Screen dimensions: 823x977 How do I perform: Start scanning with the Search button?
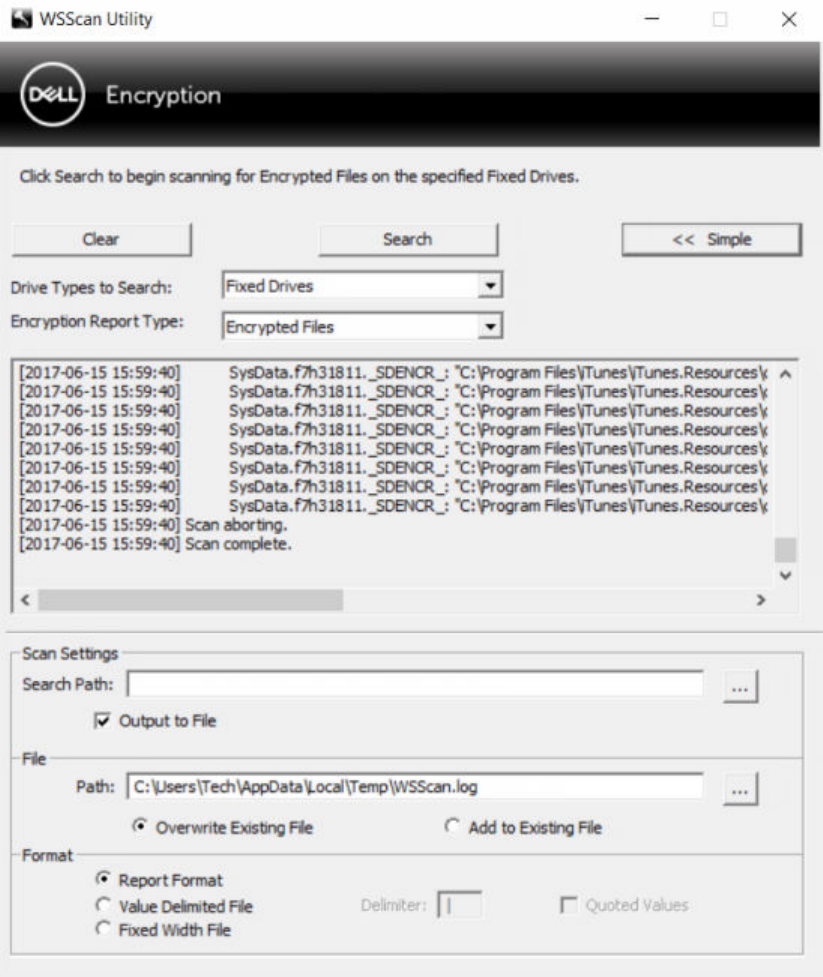click(408, 239)
